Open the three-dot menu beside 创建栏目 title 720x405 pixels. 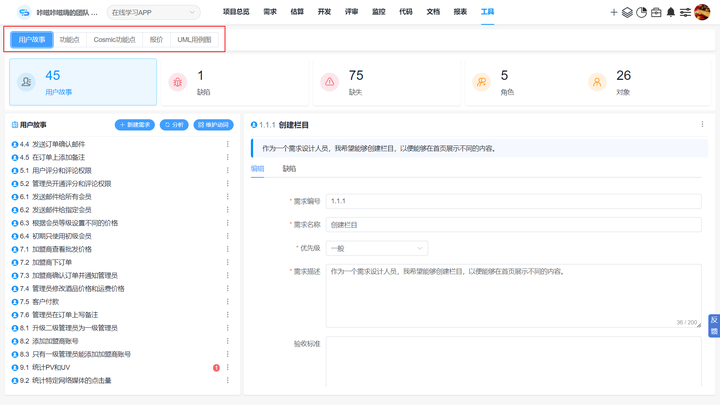tap(702, 125)
